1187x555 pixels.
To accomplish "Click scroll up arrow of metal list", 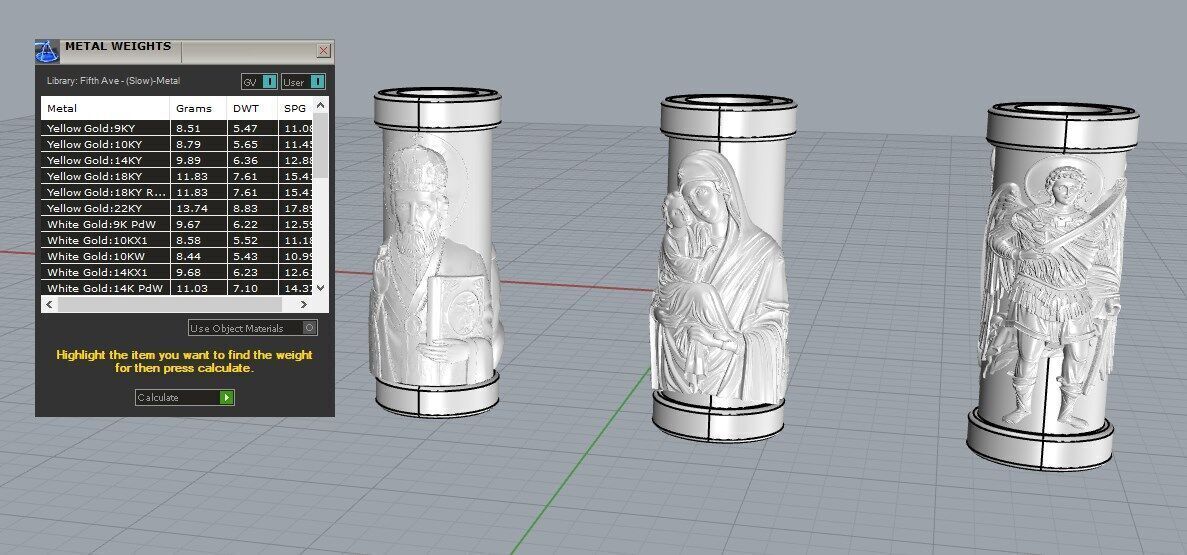I will (320, 105).
